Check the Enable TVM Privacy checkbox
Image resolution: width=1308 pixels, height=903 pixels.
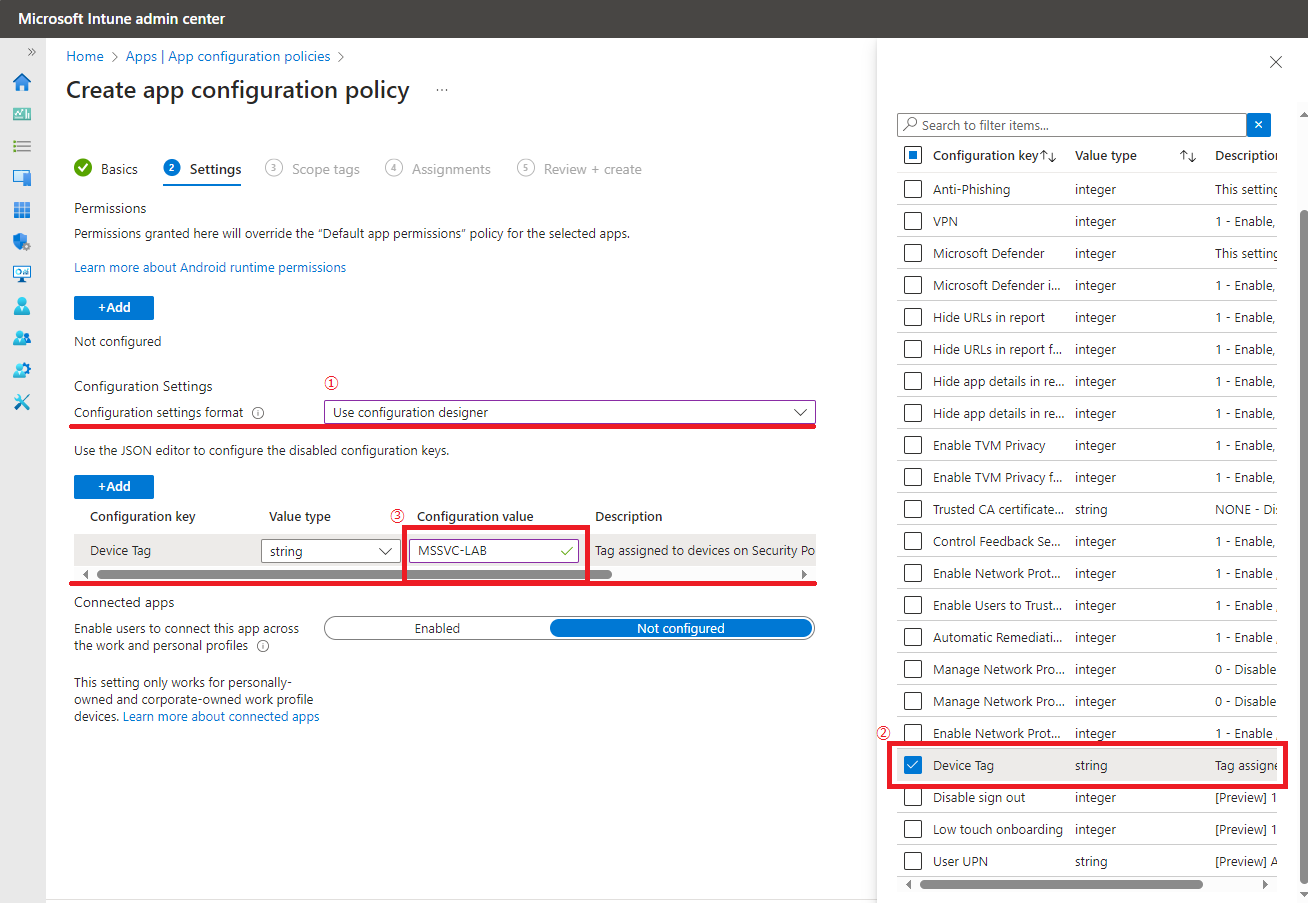(913, 445)
